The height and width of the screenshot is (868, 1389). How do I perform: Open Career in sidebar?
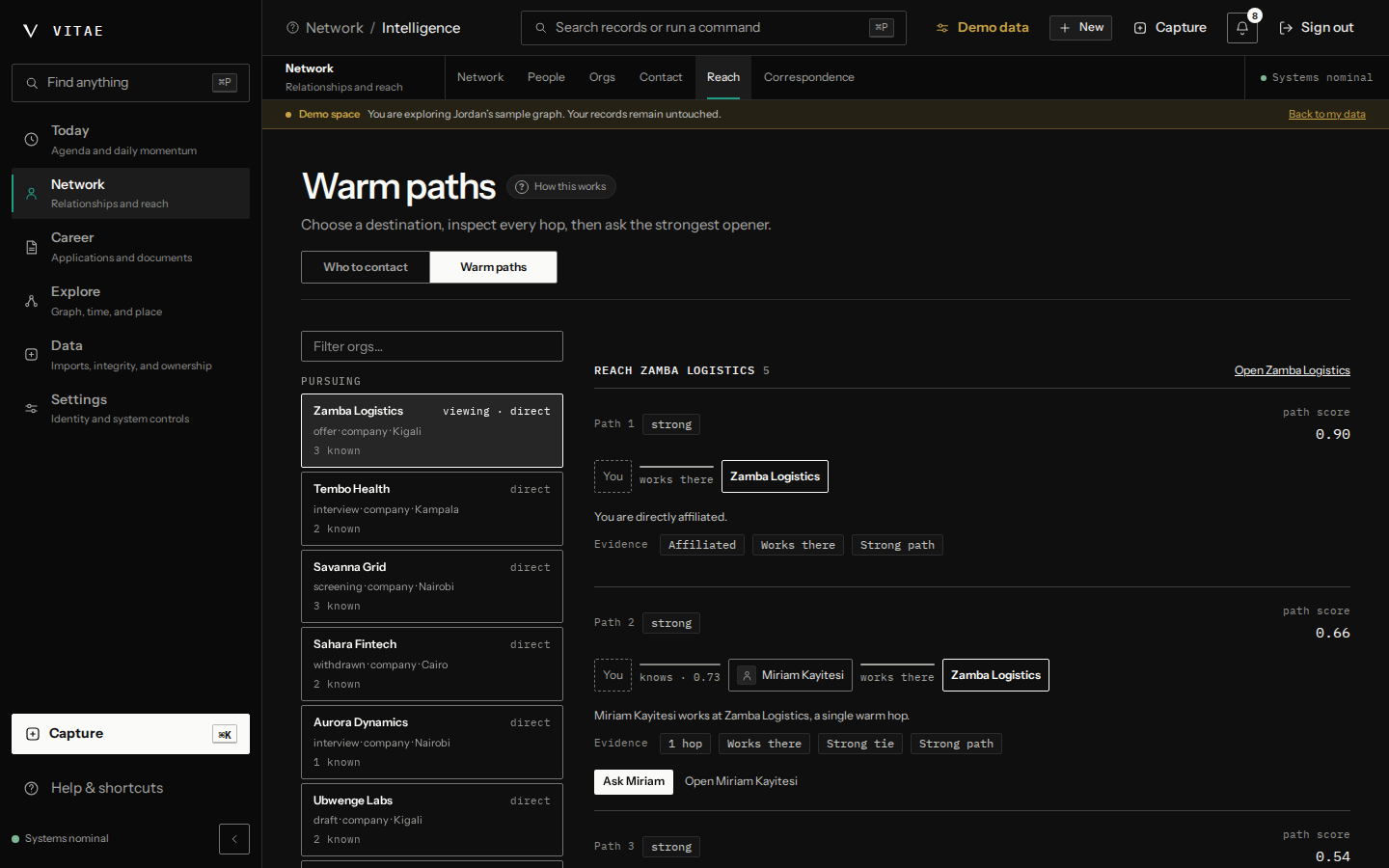click(130, 247)
